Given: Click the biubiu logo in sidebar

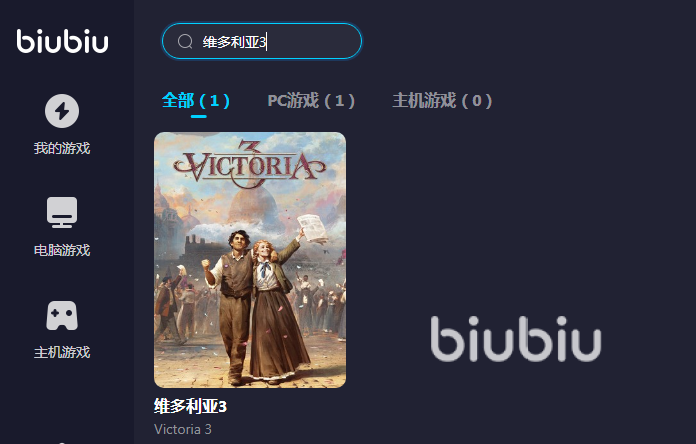Looking at the screenshot, I should (x=63, y=41).
